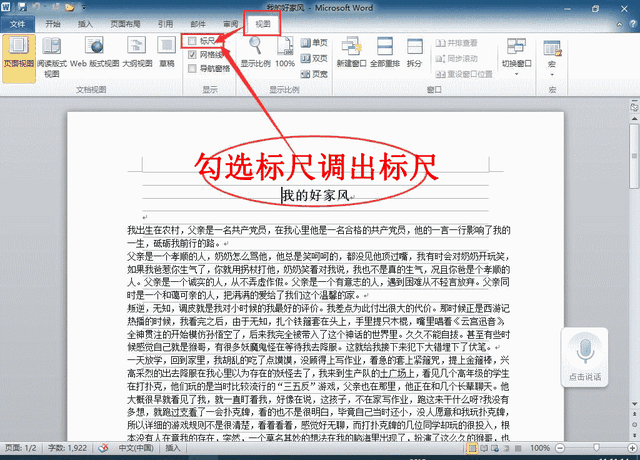The height and width of the screenshot is (460, 640).
Task: Open a 新建窗口 new window
Action: 351,52
